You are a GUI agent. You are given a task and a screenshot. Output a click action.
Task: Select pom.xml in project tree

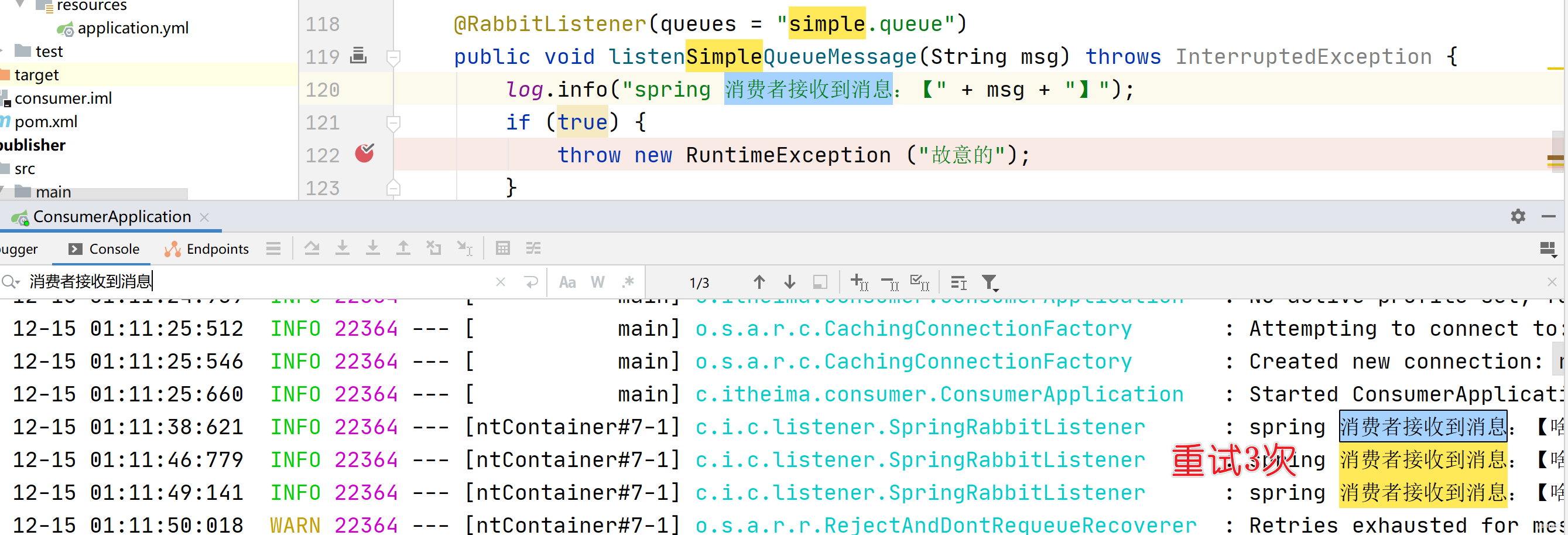point(46,121)
